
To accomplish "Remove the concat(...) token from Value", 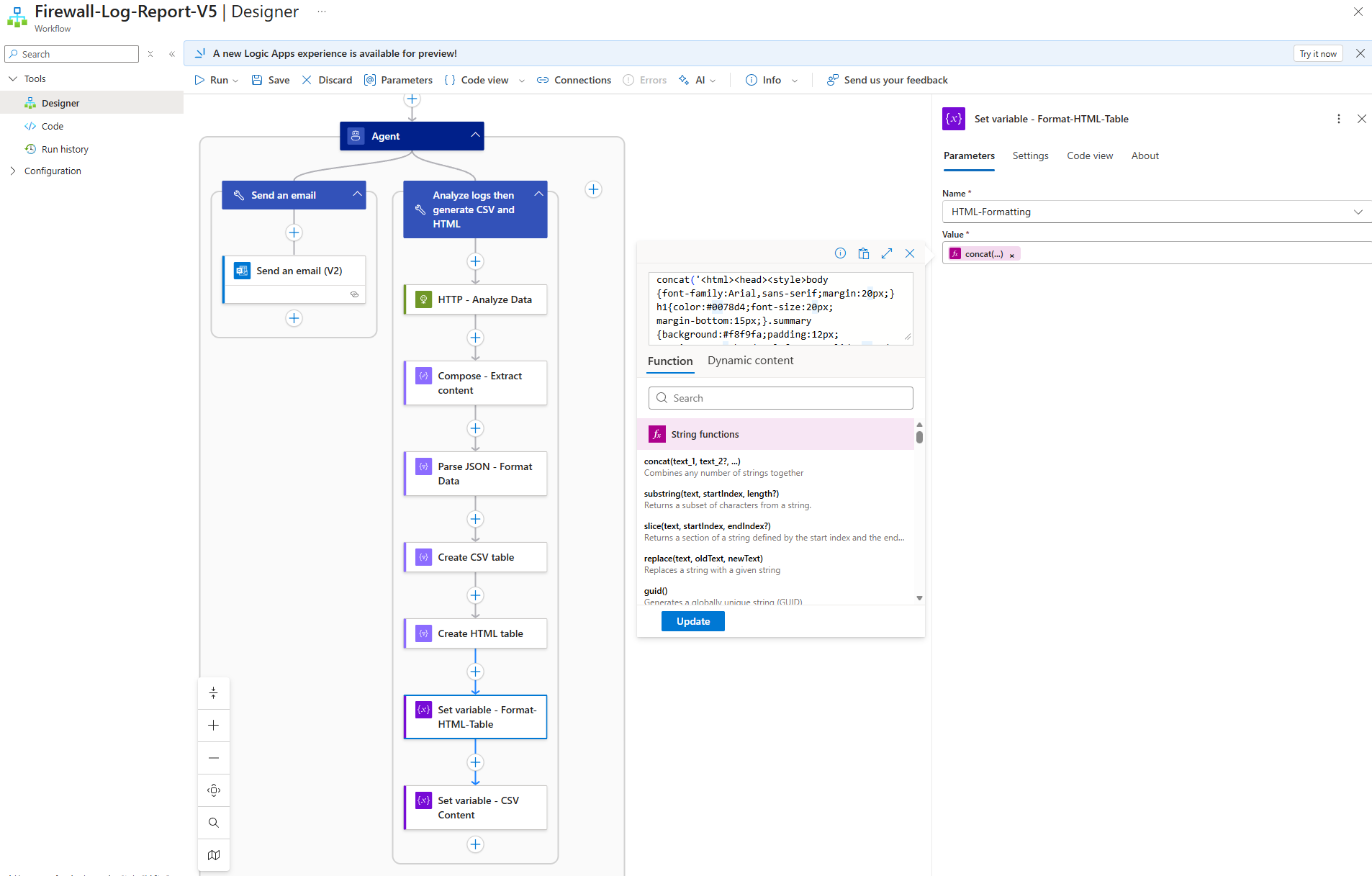I will tap(1011, 255).
